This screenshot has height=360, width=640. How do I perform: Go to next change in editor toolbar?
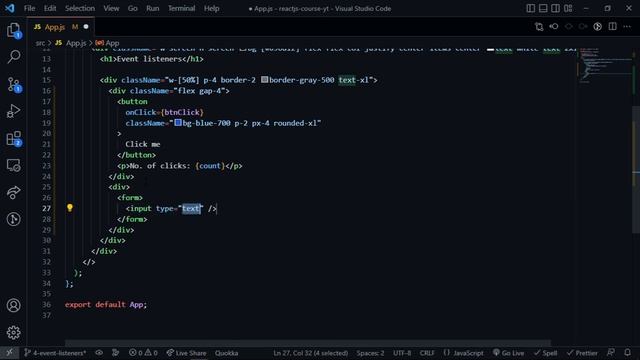(x=583, y=27)
